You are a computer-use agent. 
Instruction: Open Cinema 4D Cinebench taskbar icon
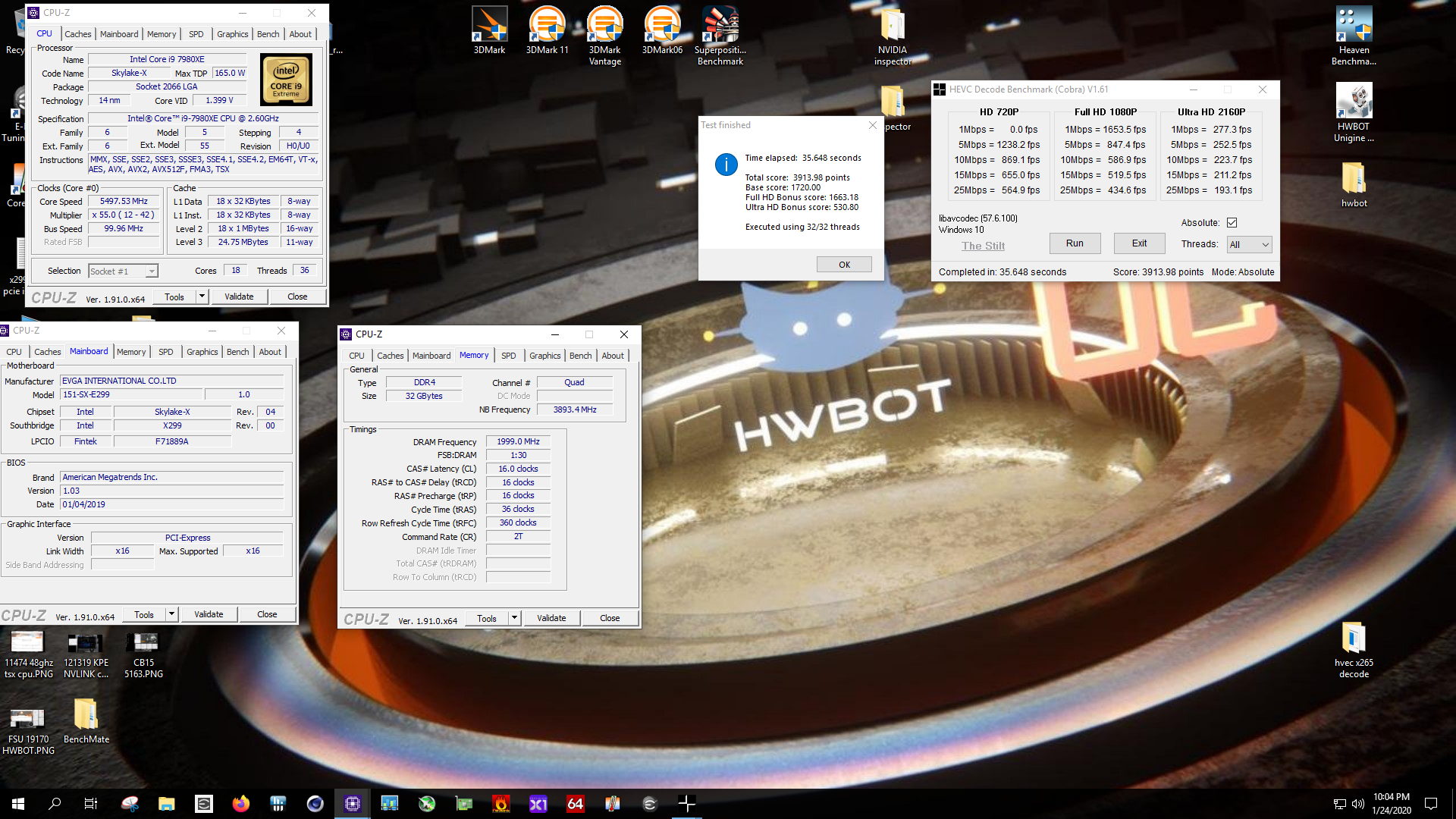click(x=315, y=804)
